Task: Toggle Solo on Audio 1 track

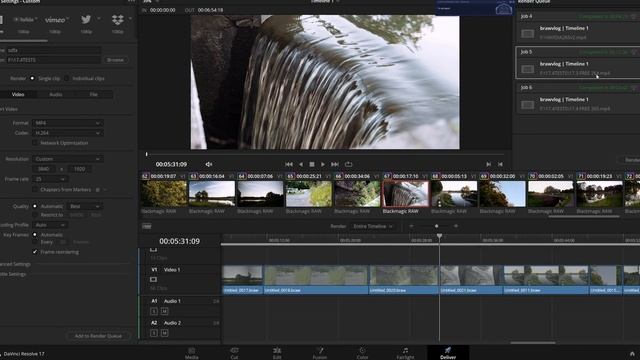Action: point(154,311)
